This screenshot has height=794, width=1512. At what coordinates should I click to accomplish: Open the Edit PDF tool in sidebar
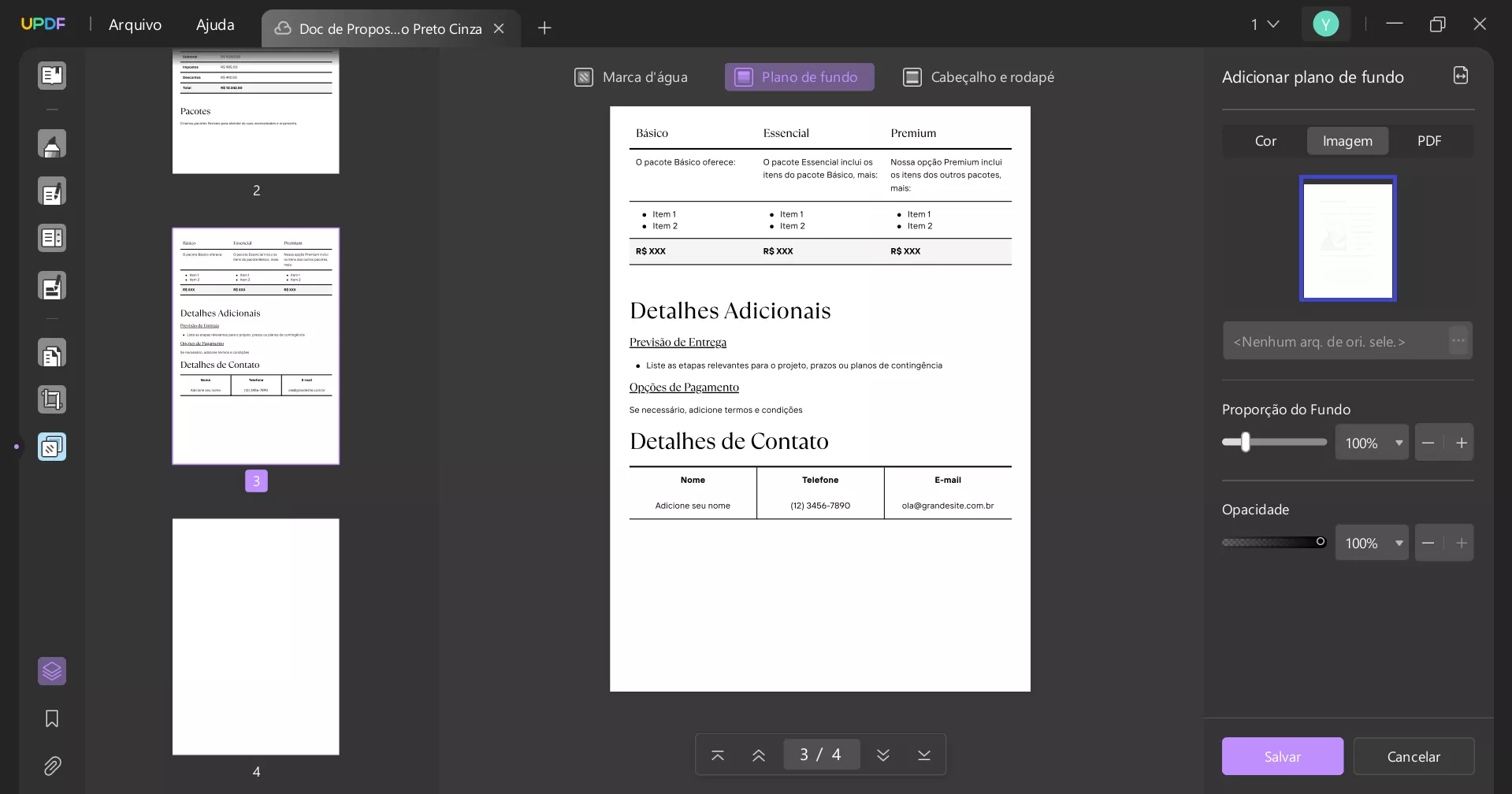pos(52,191)
